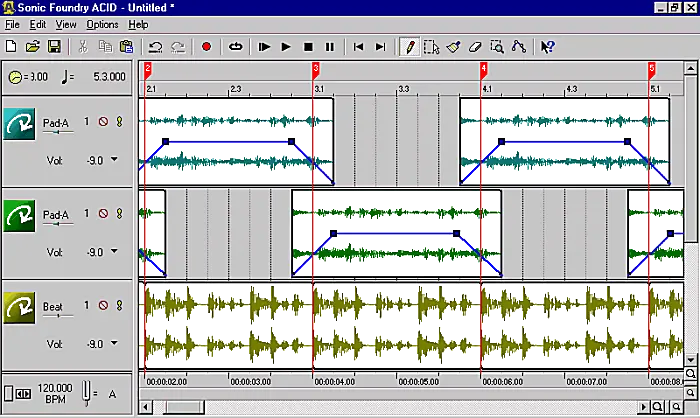Open a project with the folder icon
This screenshot has height=418, width=700.
click(x=33, y=46)
